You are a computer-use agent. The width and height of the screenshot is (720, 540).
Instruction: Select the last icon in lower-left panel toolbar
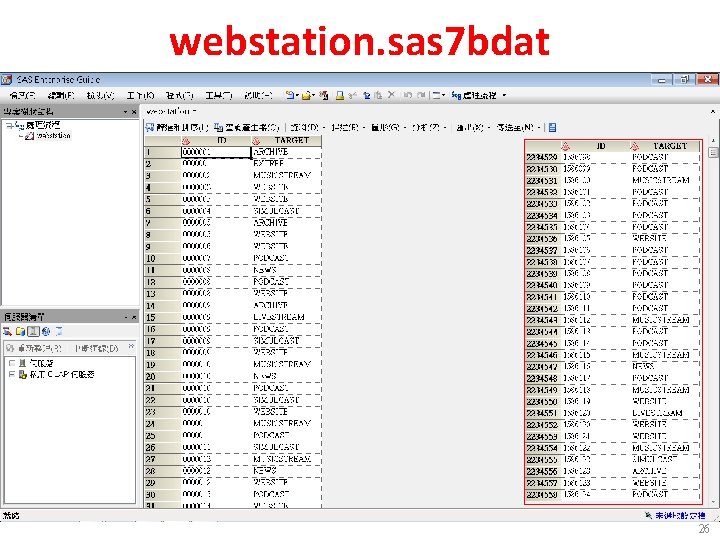click(59, 331)
